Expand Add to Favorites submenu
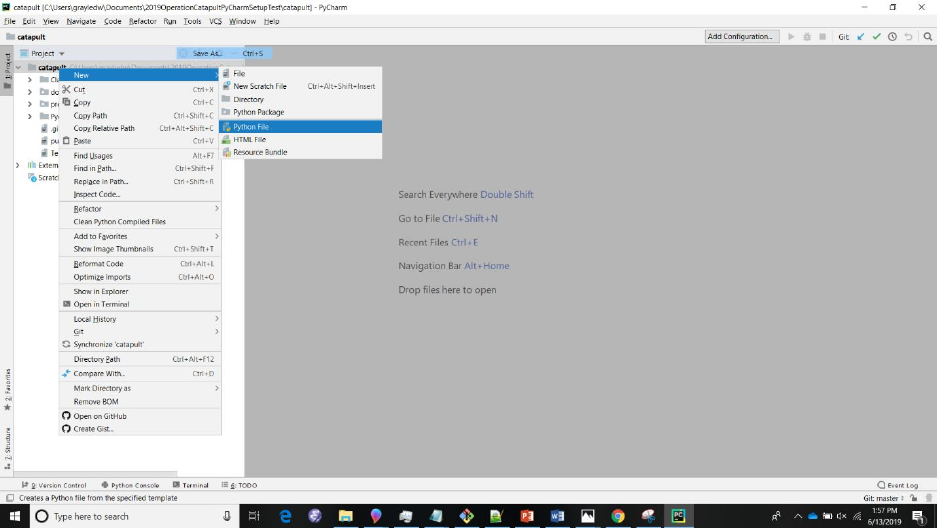 point(140,237)
